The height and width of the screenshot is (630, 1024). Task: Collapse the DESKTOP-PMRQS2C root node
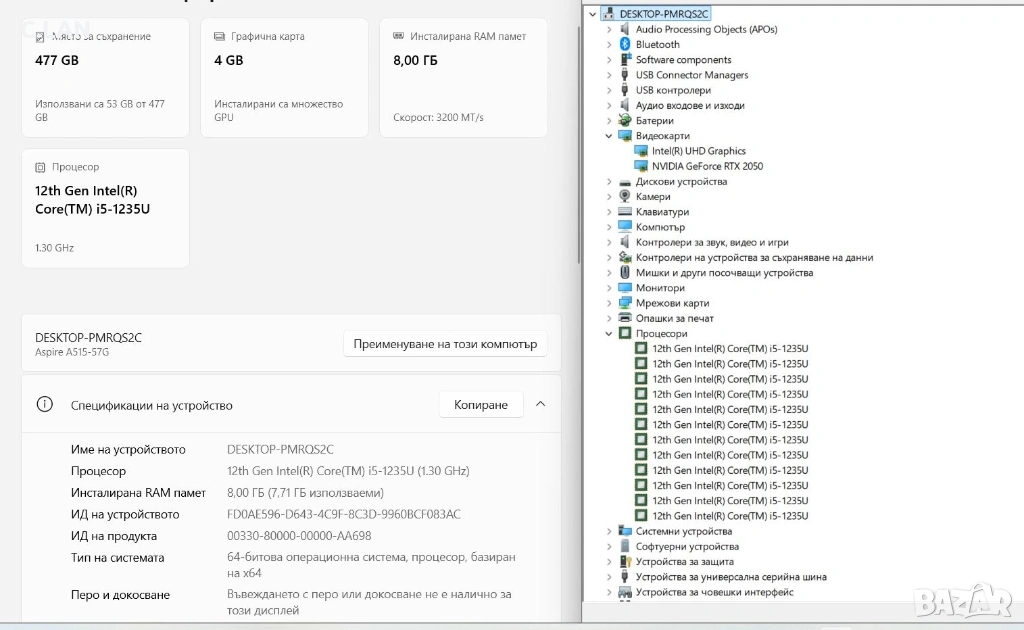[x=594, y=14]
